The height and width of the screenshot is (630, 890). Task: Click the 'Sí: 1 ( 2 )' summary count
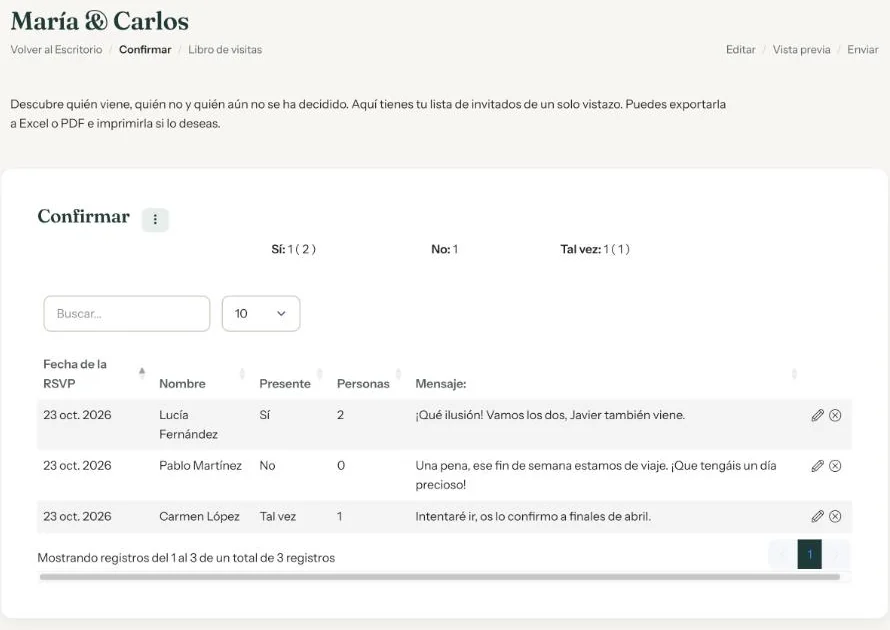coord(293,249)
